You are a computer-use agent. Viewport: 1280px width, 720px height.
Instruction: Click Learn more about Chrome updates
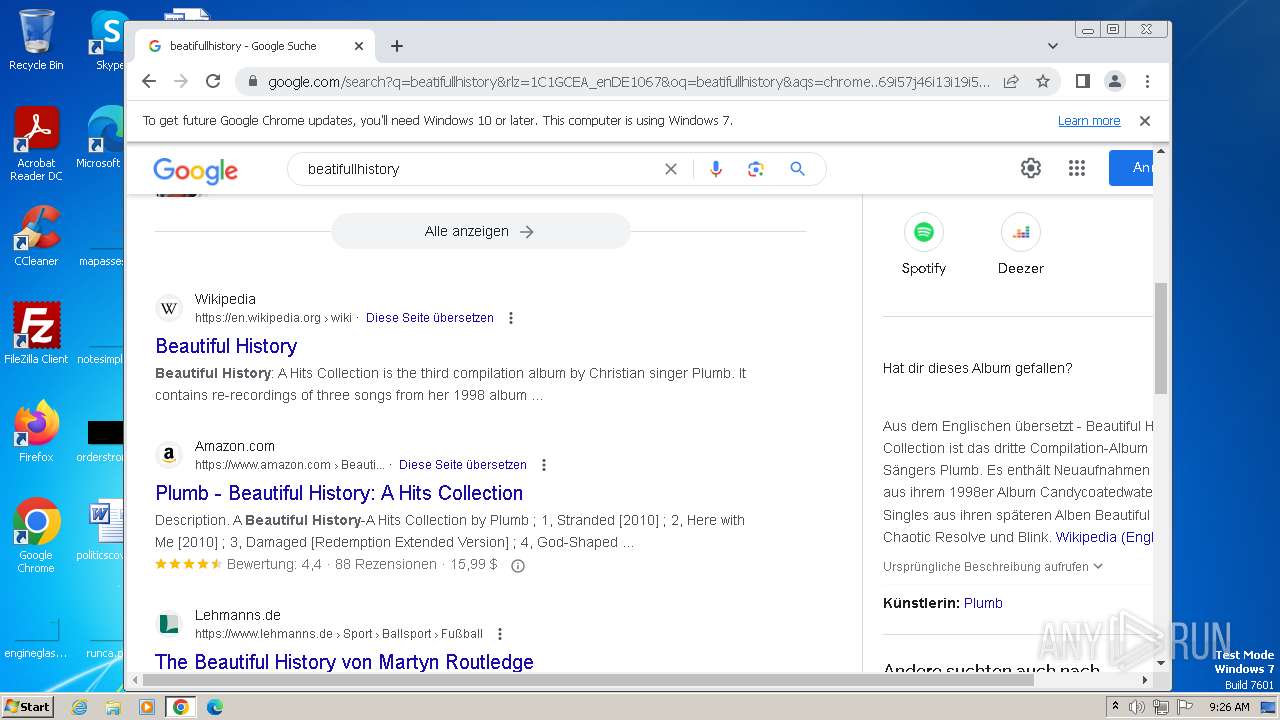(x=1089, y=121)
